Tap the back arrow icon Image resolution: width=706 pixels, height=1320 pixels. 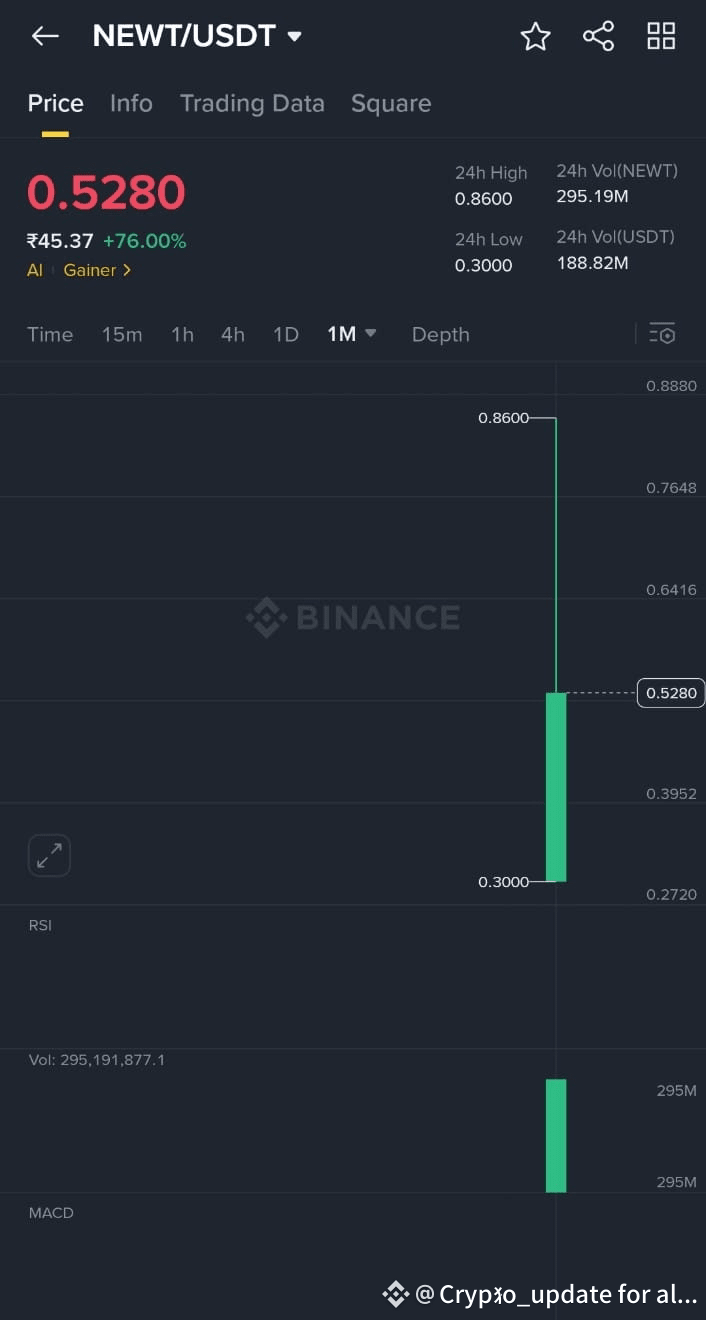pos(45,37)
